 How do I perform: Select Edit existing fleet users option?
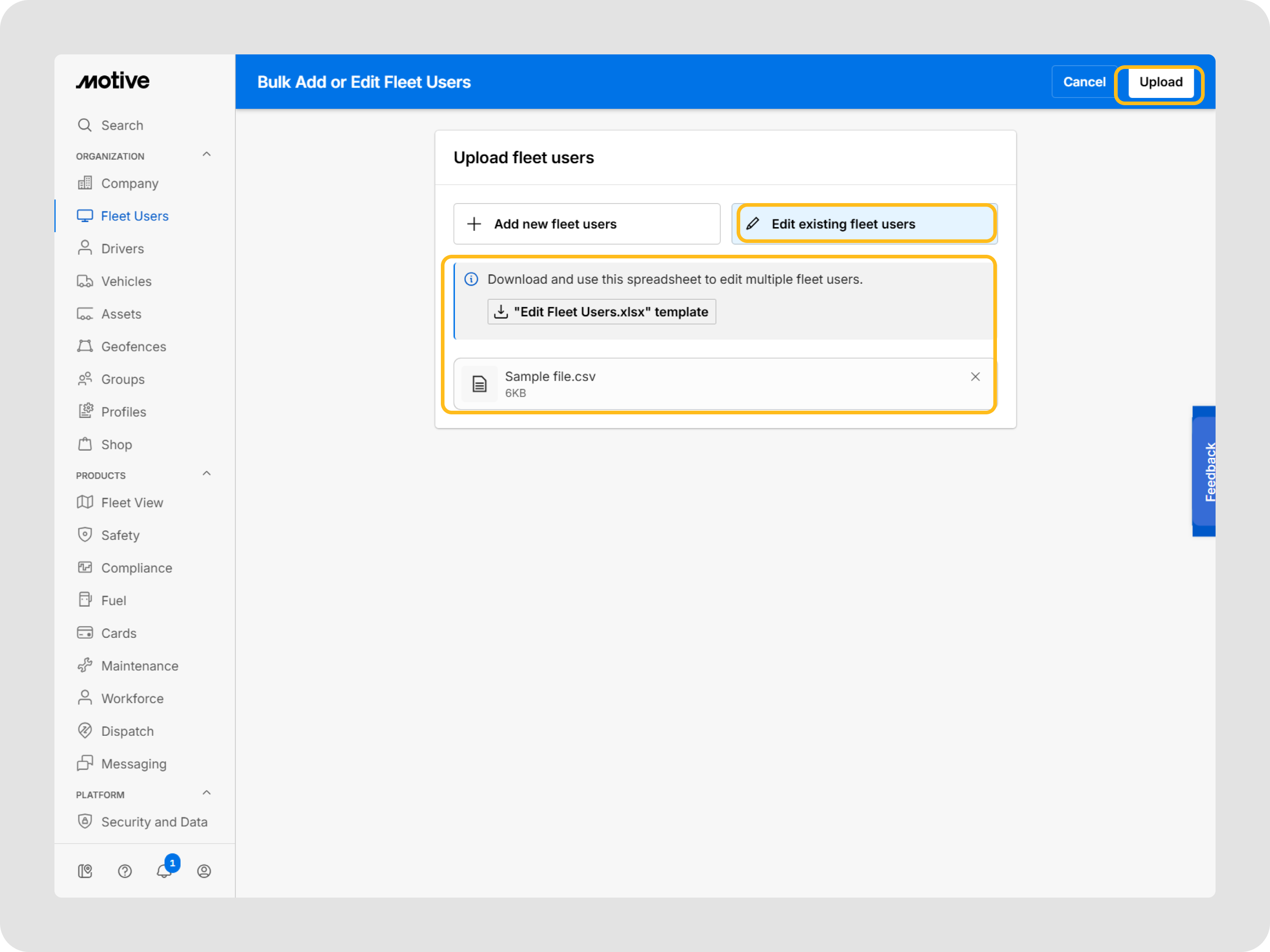pyautogui.click(x=864, y=224)
